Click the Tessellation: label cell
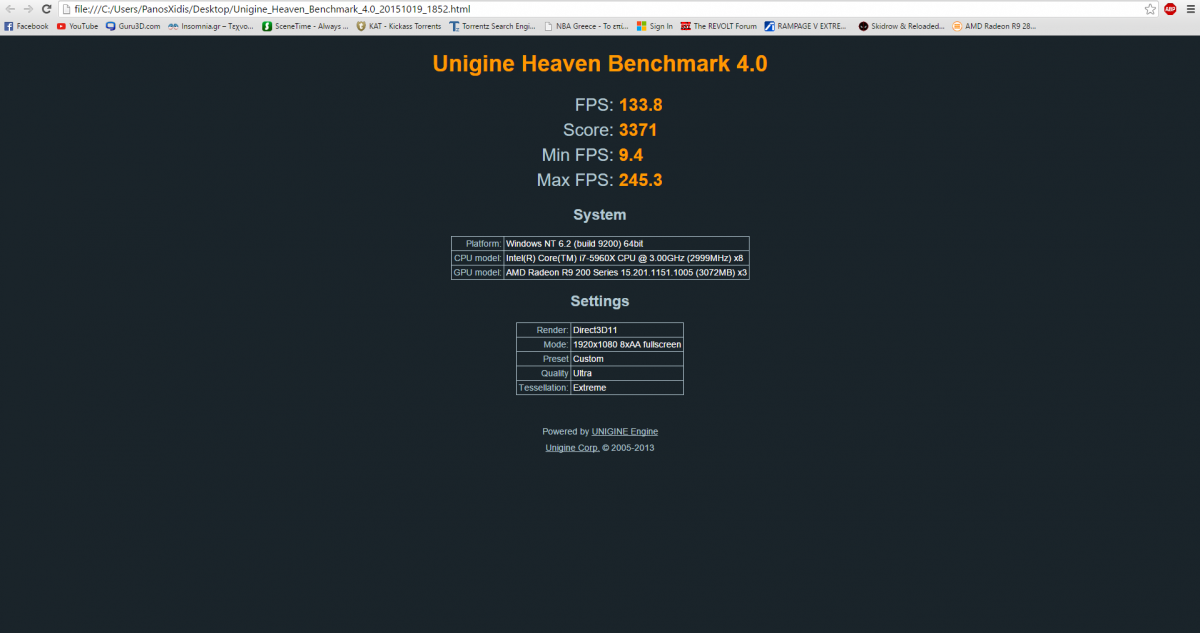The image size is (1200, 633). click(543, 388)
